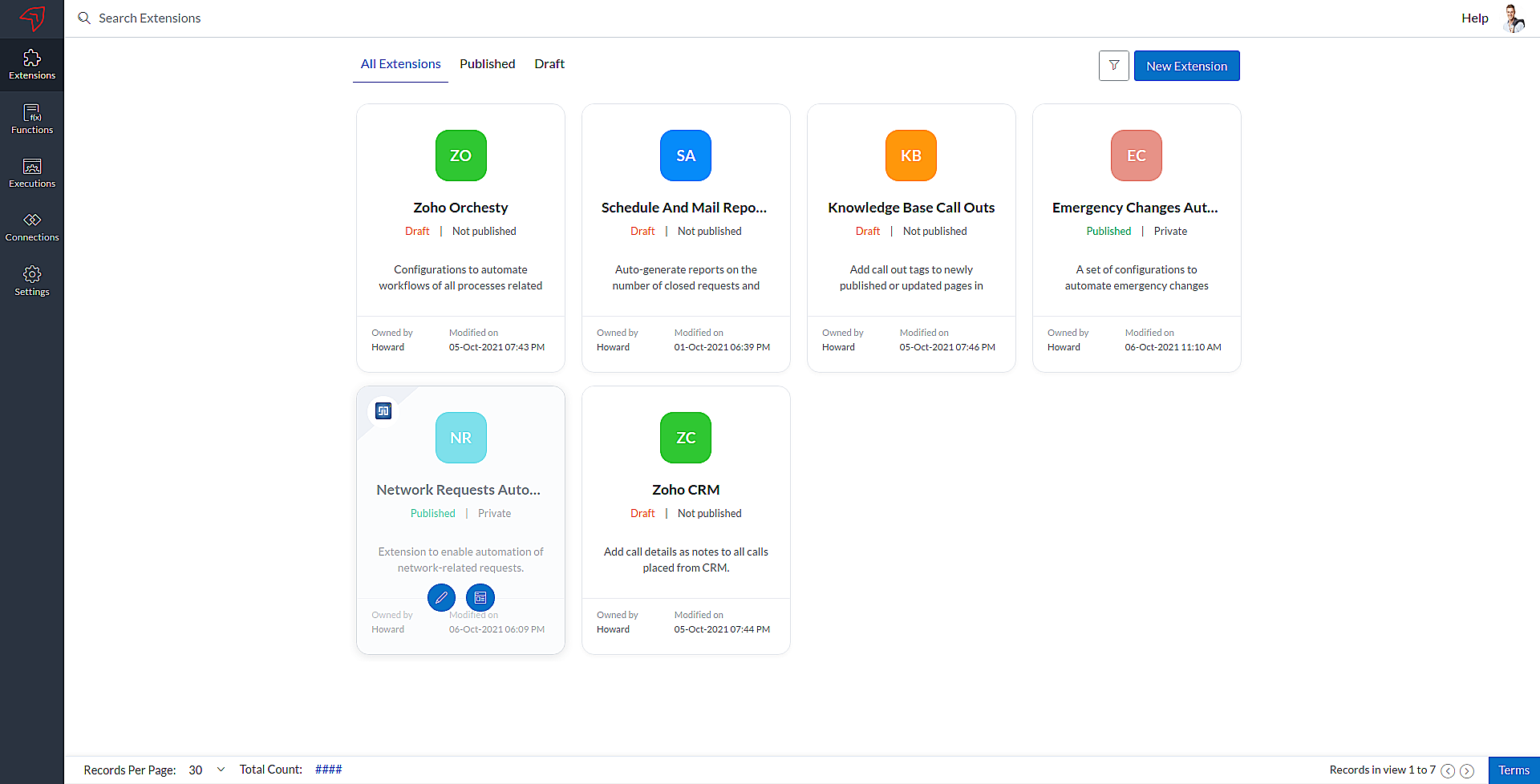Viewport: 1540px width, 784px height.
Task: Click the NR Network Requests icon
Action: point(461,438)
